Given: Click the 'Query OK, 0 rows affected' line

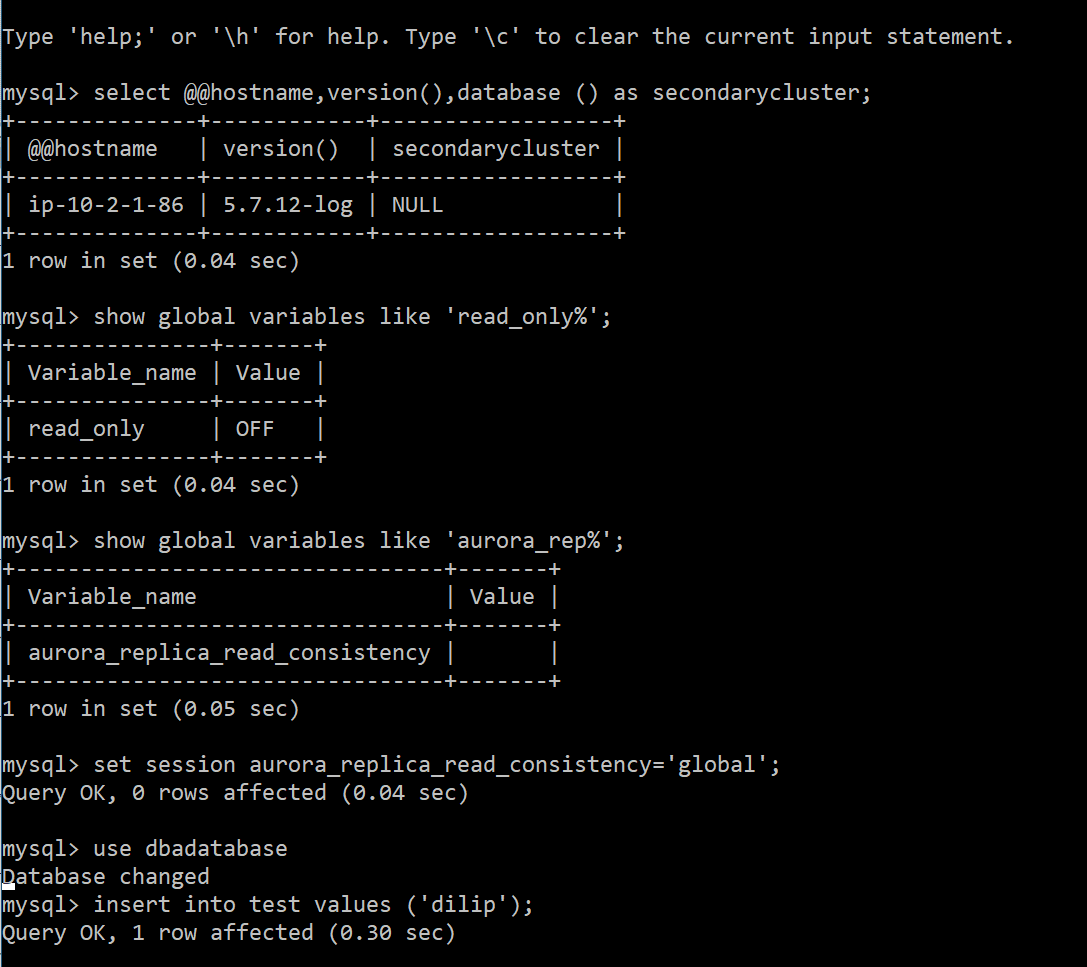Looking at the screenshot, I should tap(235, 793).
